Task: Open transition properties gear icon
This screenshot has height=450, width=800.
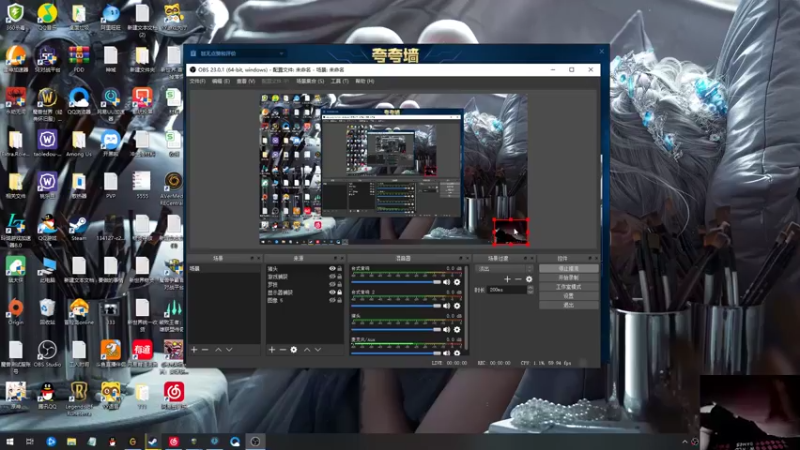Action: 529,279
